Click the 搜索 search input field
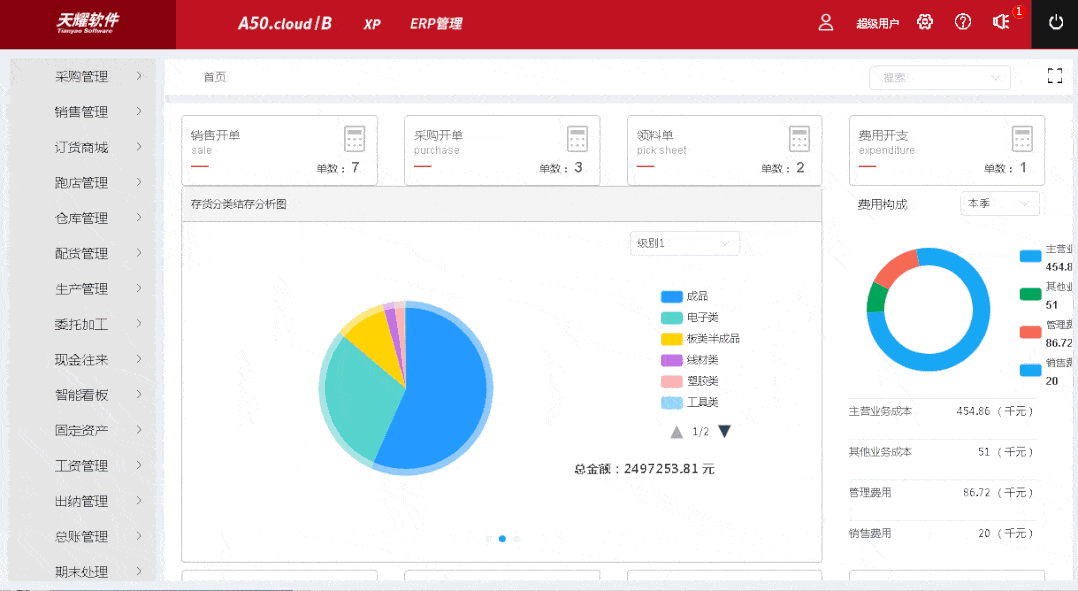This screenshot has height=591, width=1078. click(930, 77)
